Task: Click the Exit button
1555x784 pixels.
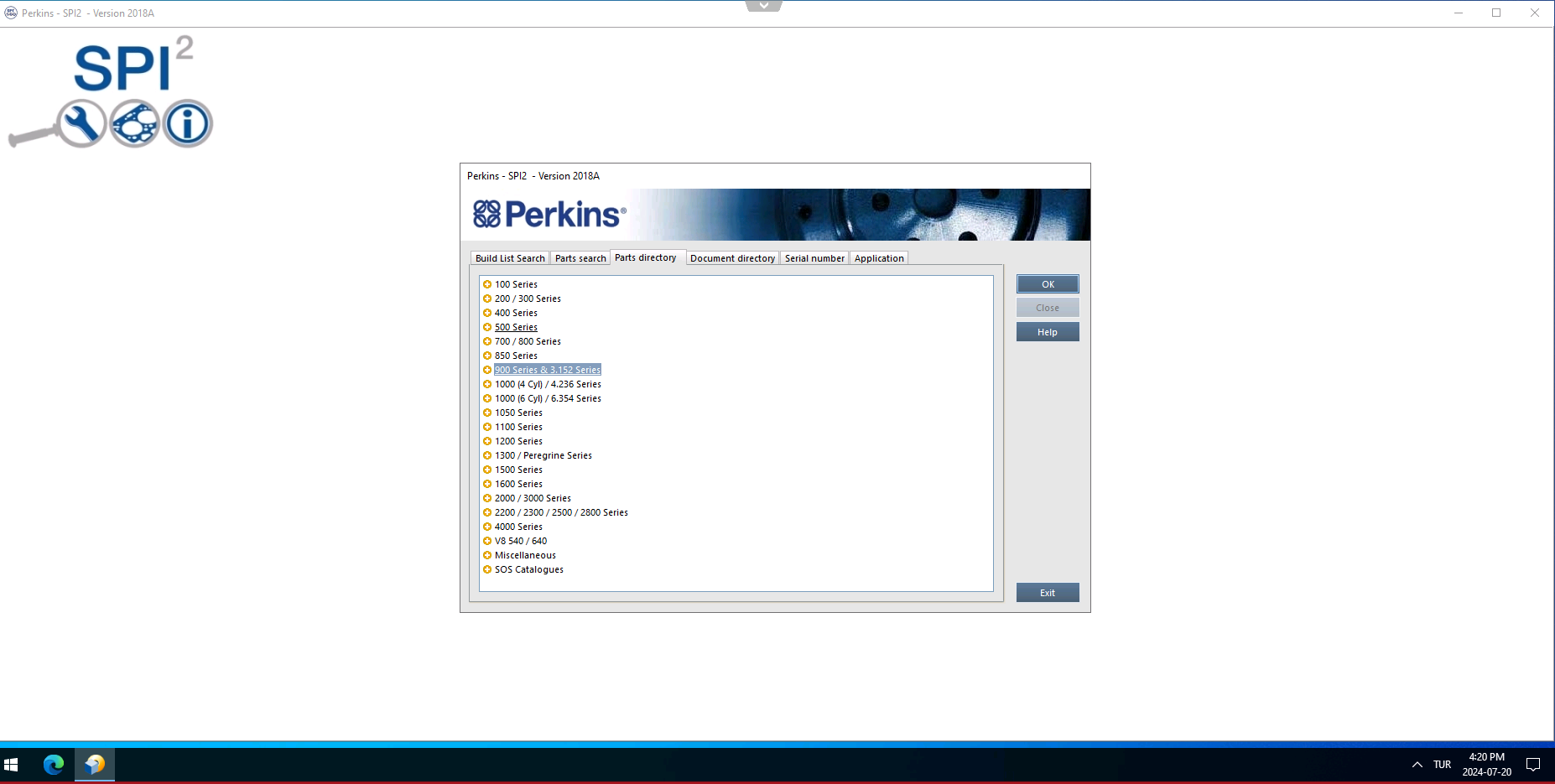Action: (x=1048, y=593)
